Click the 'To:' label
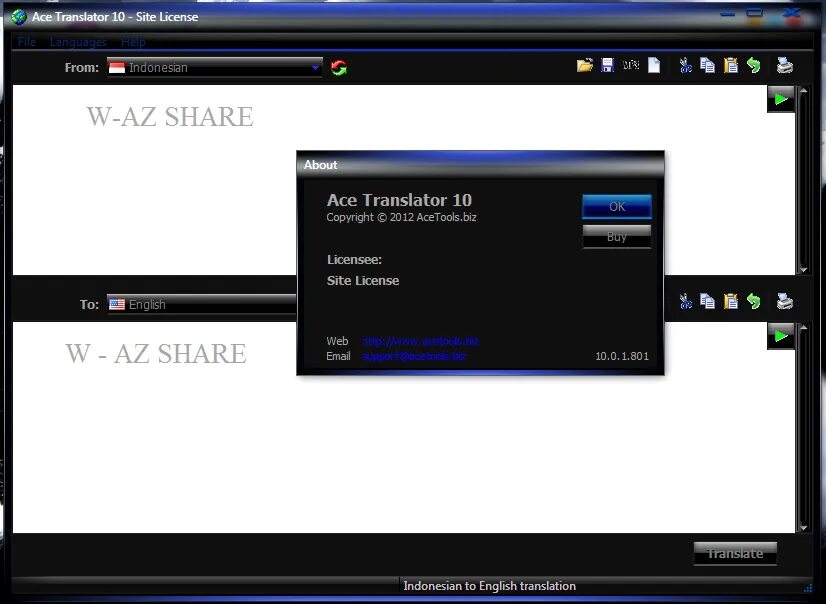The image size is (826, 604). click(x=89, y=305)
